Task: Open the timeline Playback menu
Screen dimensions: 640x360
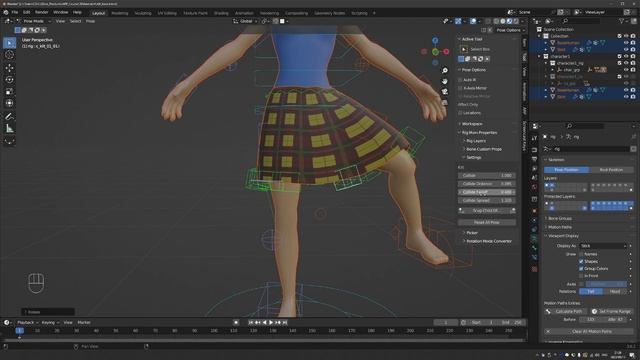Action: [x=25, y=322]
